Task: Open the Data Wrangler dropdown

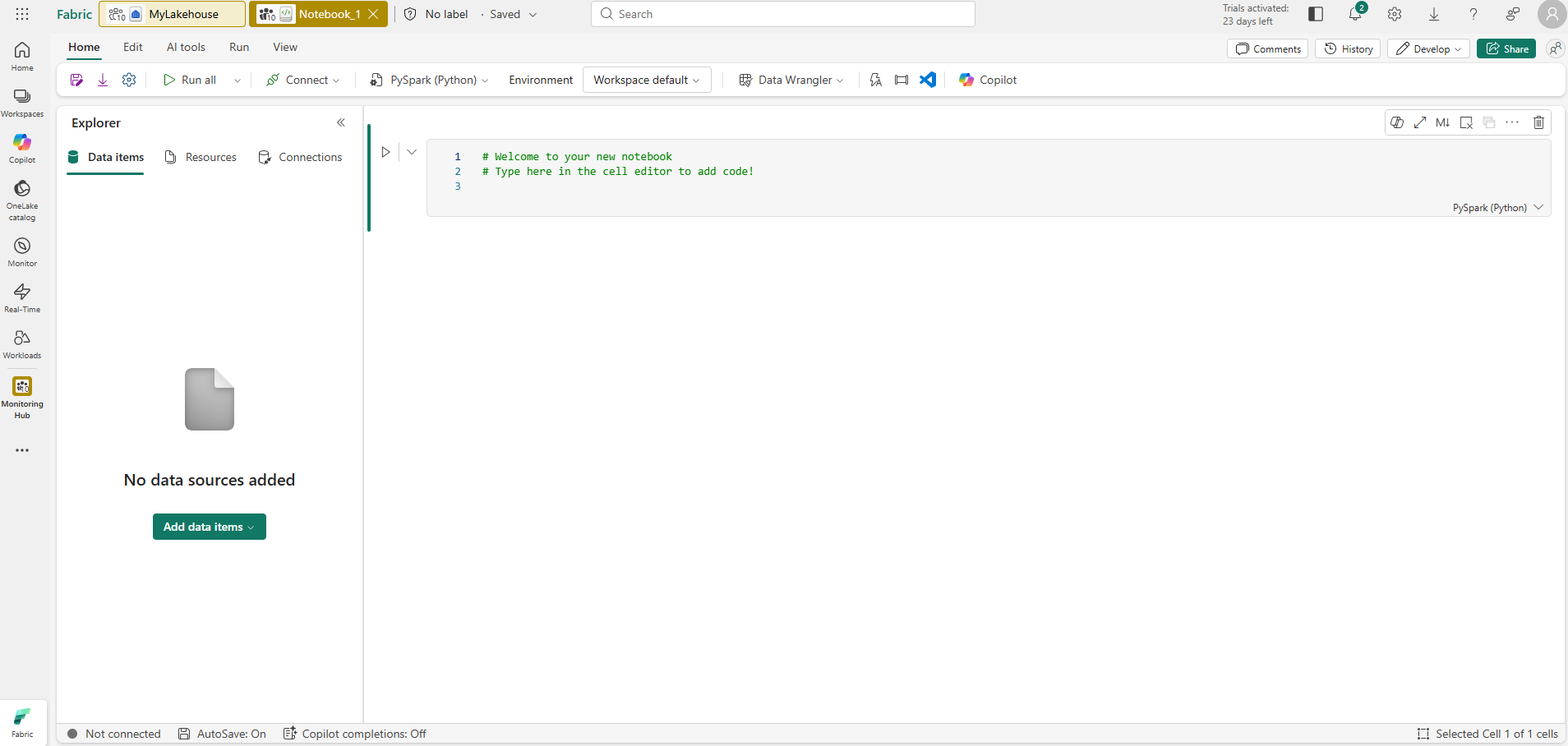Action: tap(791, 80)
